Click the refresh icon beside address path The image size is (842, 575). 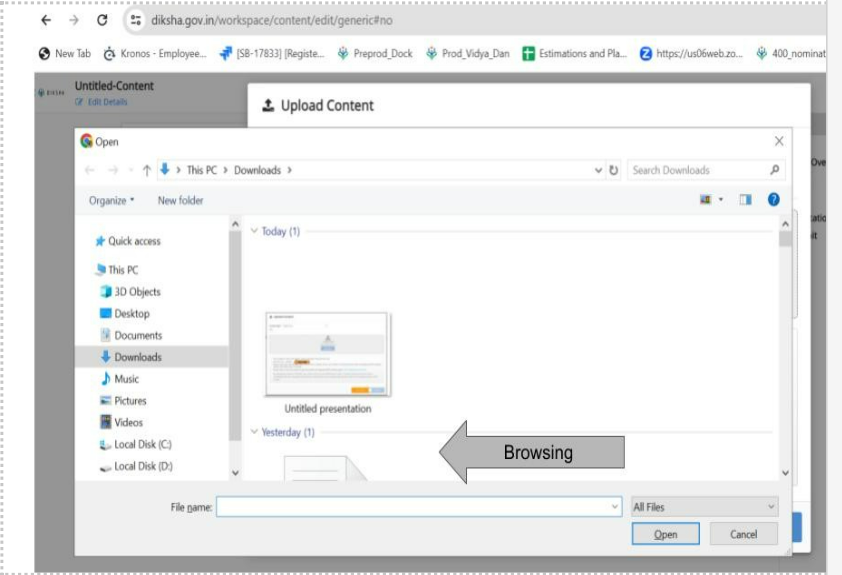[x=614, y=170]
